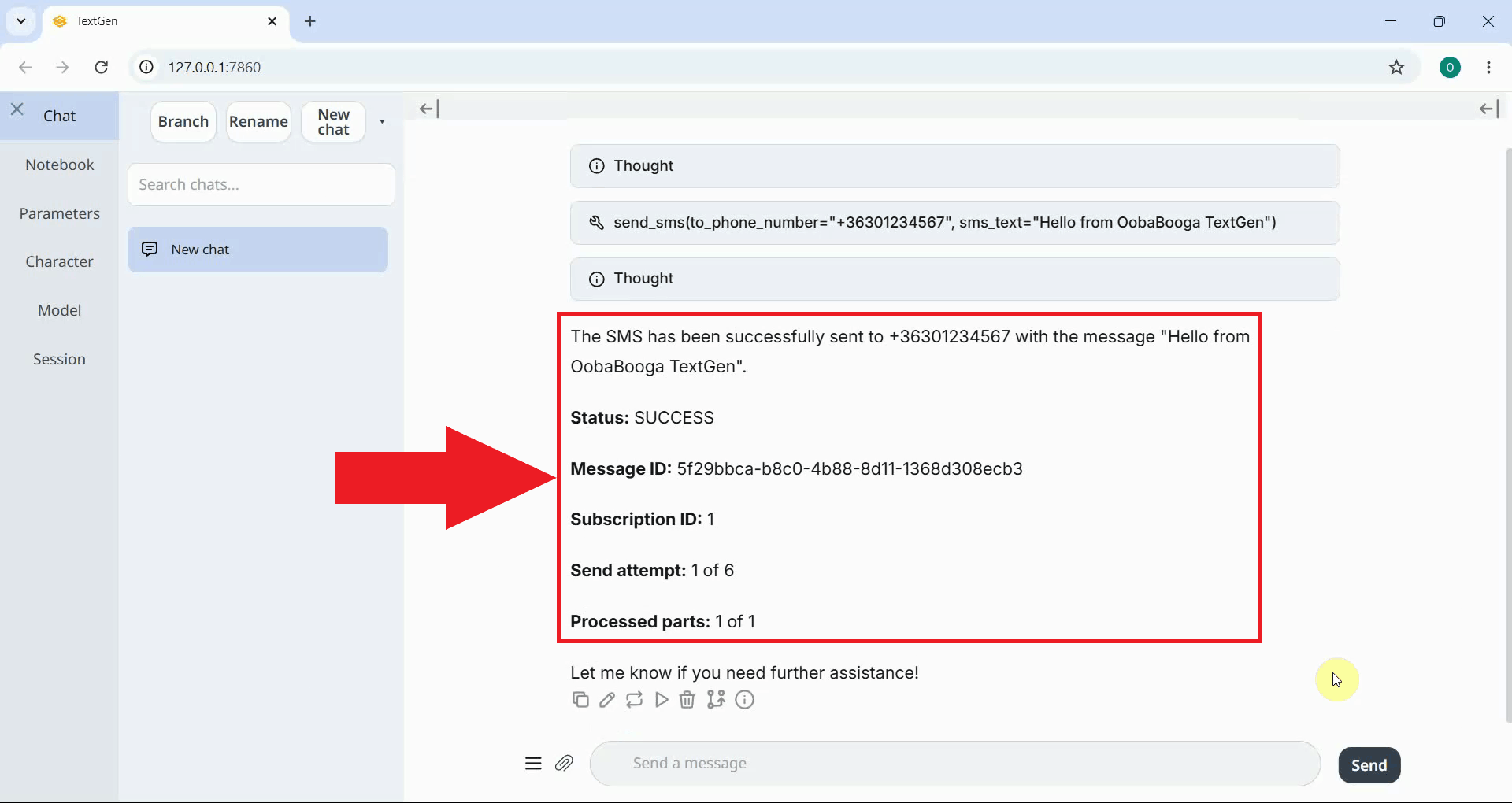The image size is (1512, 803).
Task: Focus the Send a message box
Action: tap(954, 763)
